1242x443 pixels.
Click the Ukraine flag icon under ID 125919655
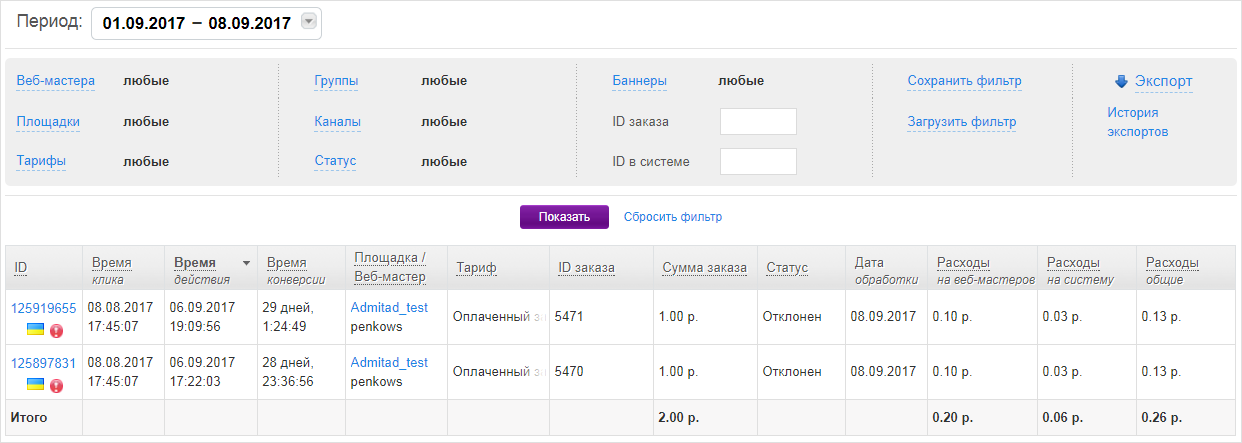pos(35,329)
